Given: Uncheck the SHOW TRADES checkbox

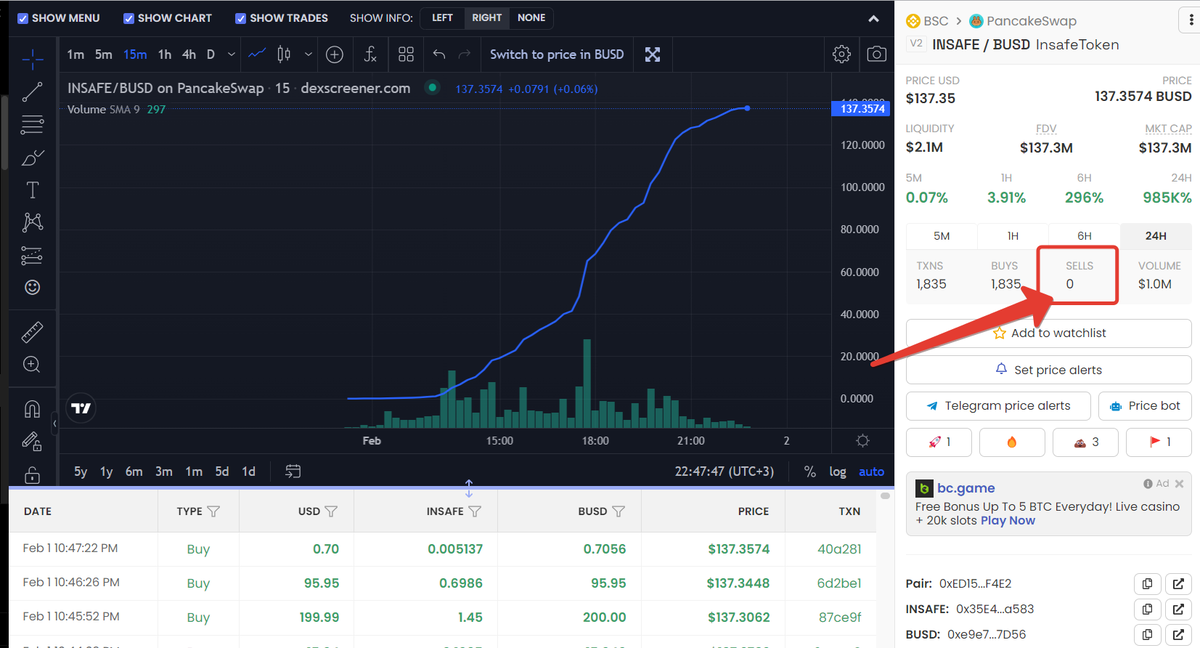Looking at the screenshot, I should coord(241,18).
